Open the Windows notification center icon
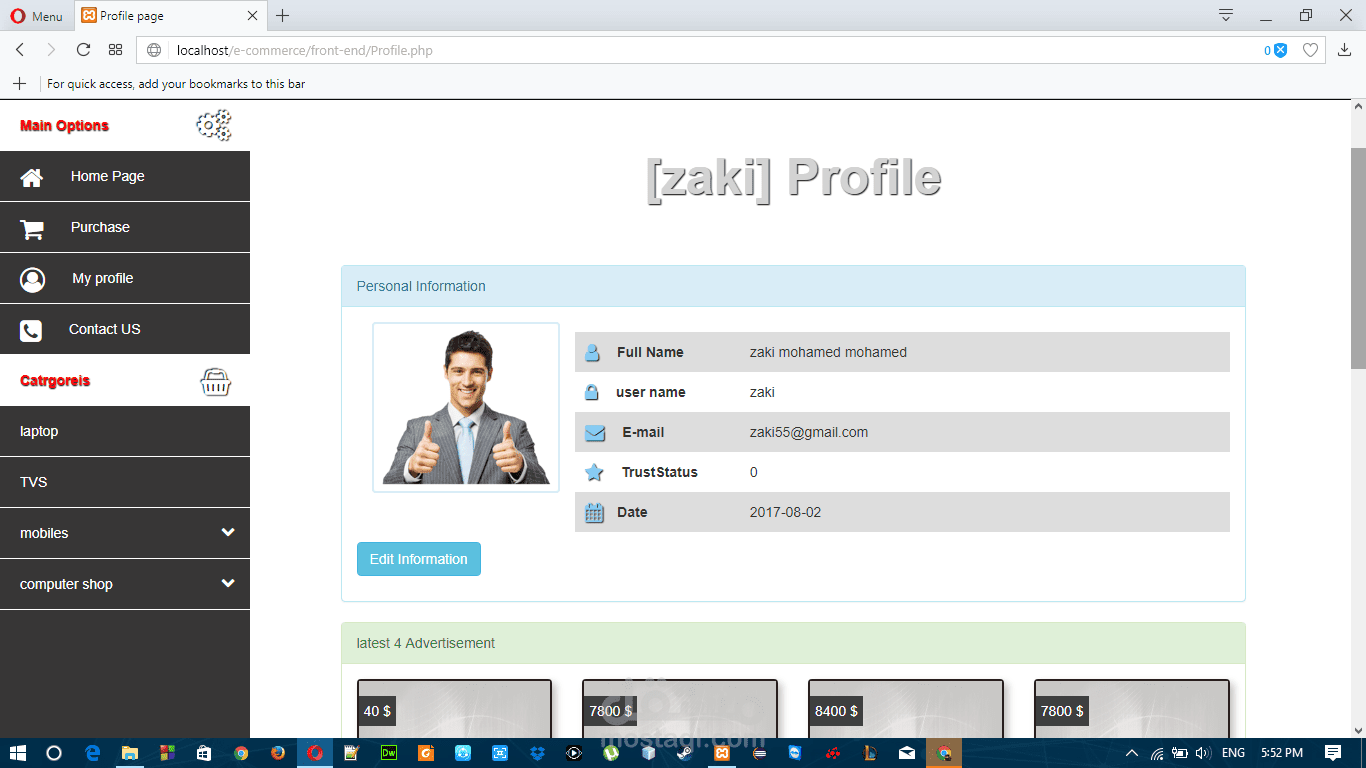Screen dimensions: 1366x768 pos(1333,753)
